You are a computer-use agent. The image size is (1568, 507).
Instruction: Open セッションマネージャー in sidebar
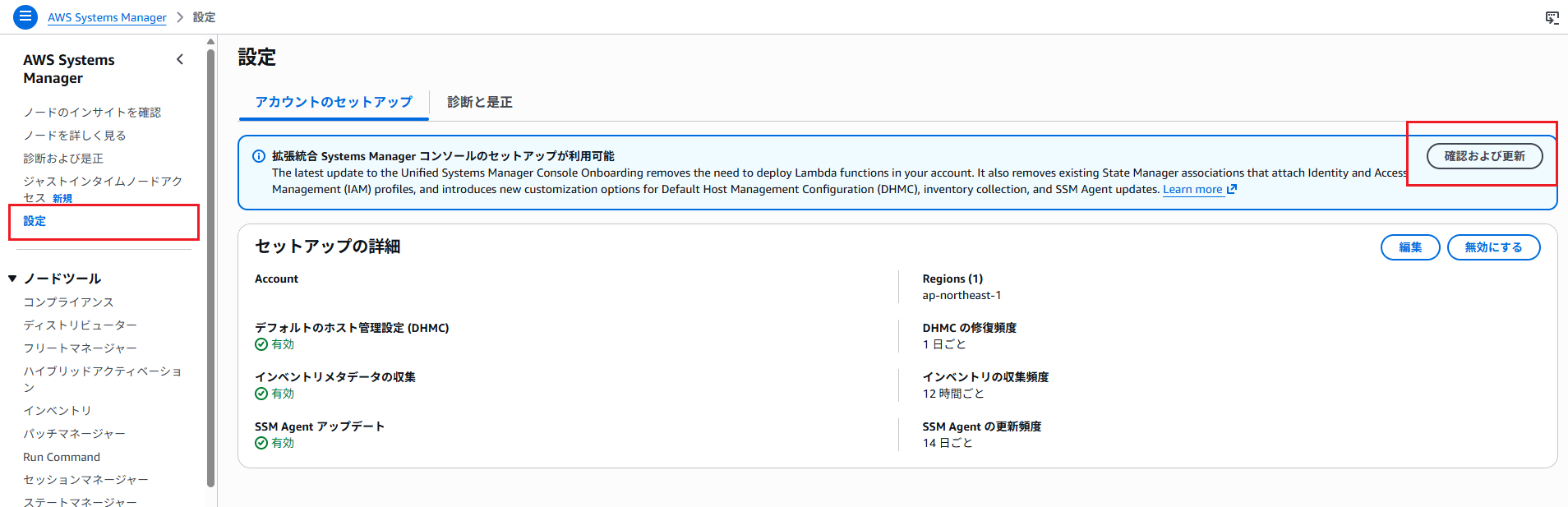[x=85, y=480]
